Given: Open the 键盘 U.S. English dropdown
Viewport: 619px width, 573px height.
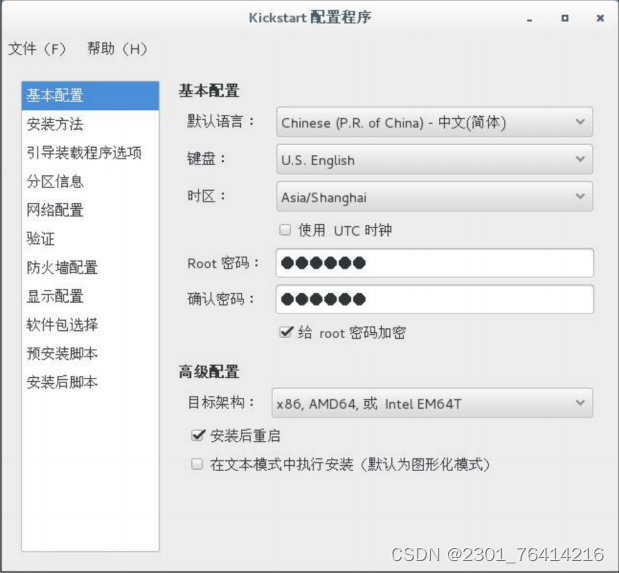Looking at the screenshot, I should point(434,159).
